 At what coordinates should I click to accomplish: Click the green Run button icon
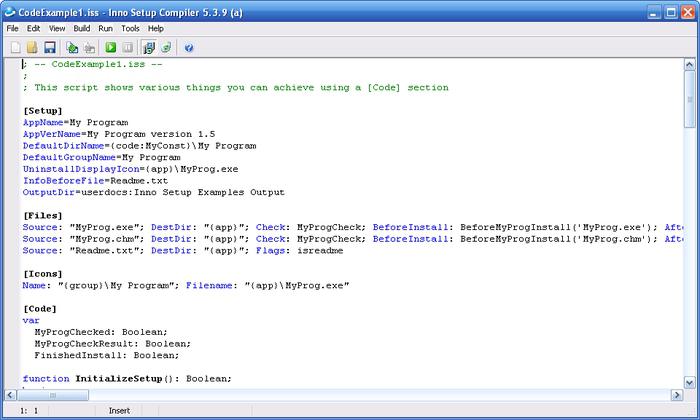click(x=111, y=47)
